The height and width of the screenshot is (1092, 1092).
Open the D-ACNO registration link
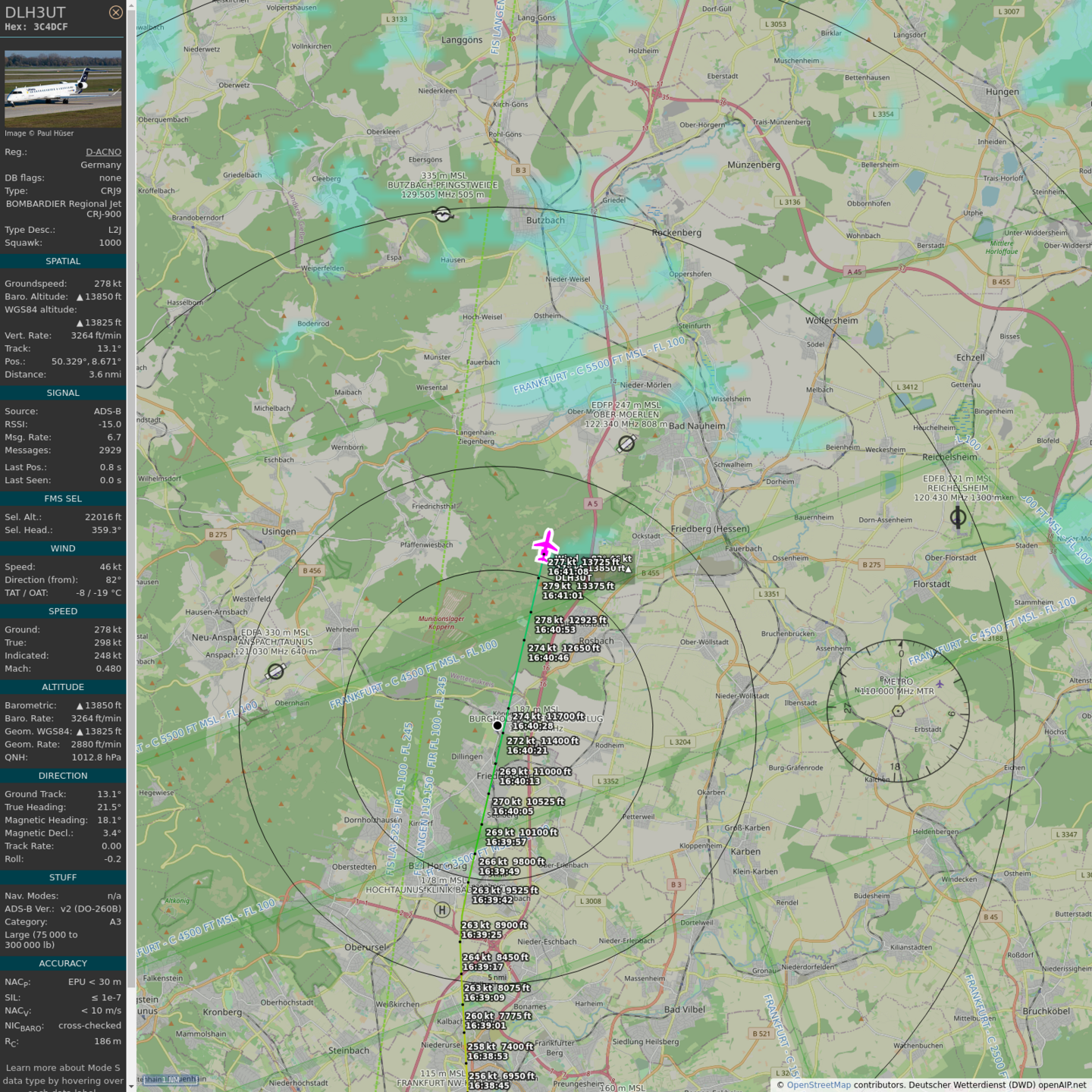click(x=103, y=152)
